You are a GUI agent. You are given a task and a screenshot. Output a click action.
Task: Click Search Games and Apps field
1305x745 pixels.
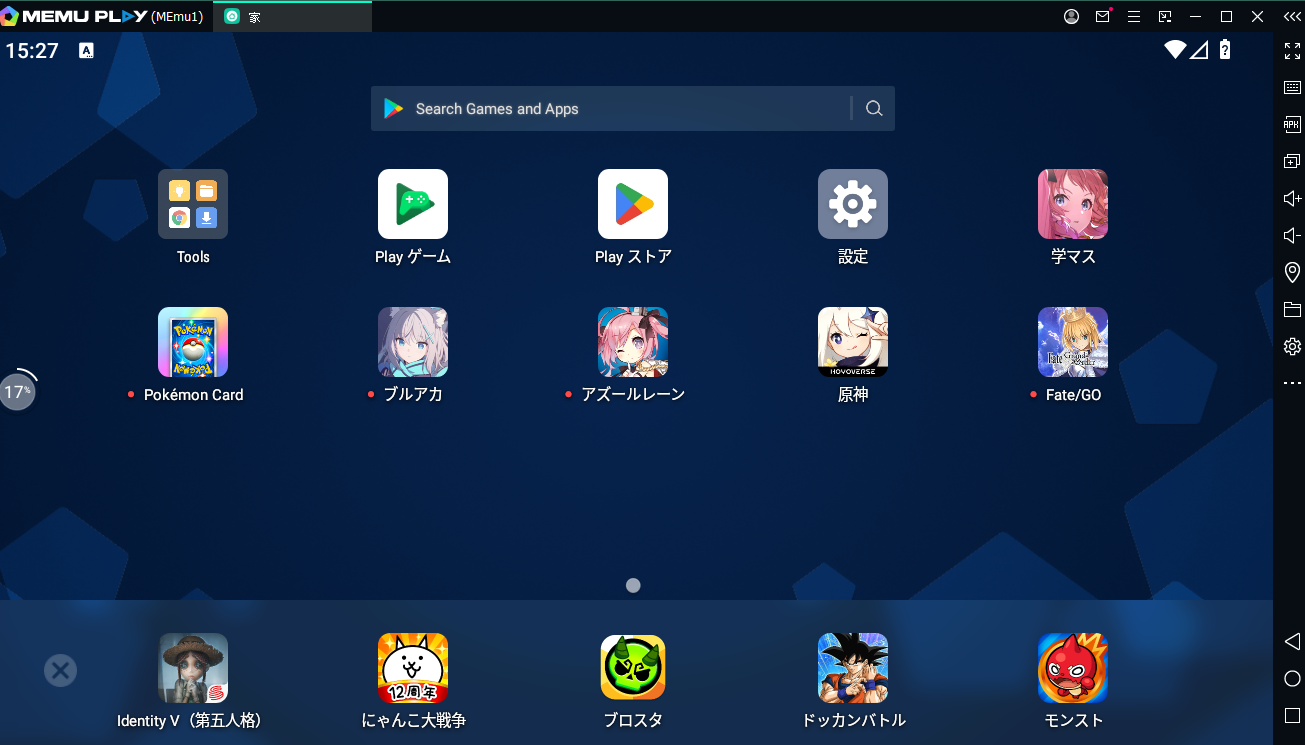[x=632, y=109]
